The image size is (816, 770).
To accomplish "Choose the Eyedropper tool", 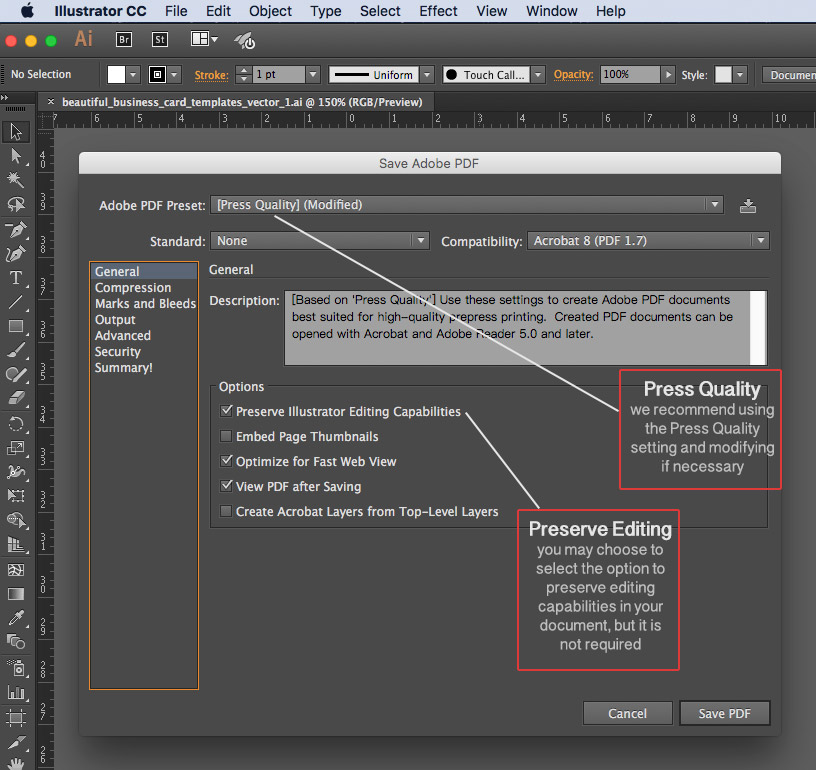I will point(16,617).
